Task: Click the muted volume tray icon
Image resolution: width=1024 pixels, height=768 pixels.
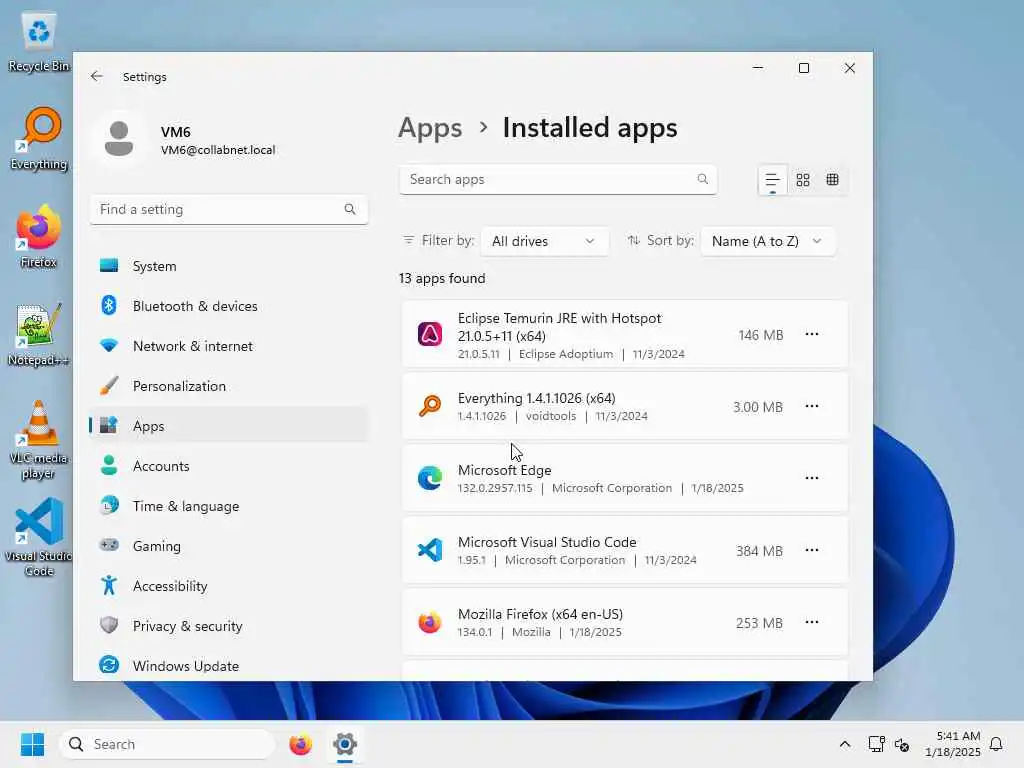Action: [902, 744]
